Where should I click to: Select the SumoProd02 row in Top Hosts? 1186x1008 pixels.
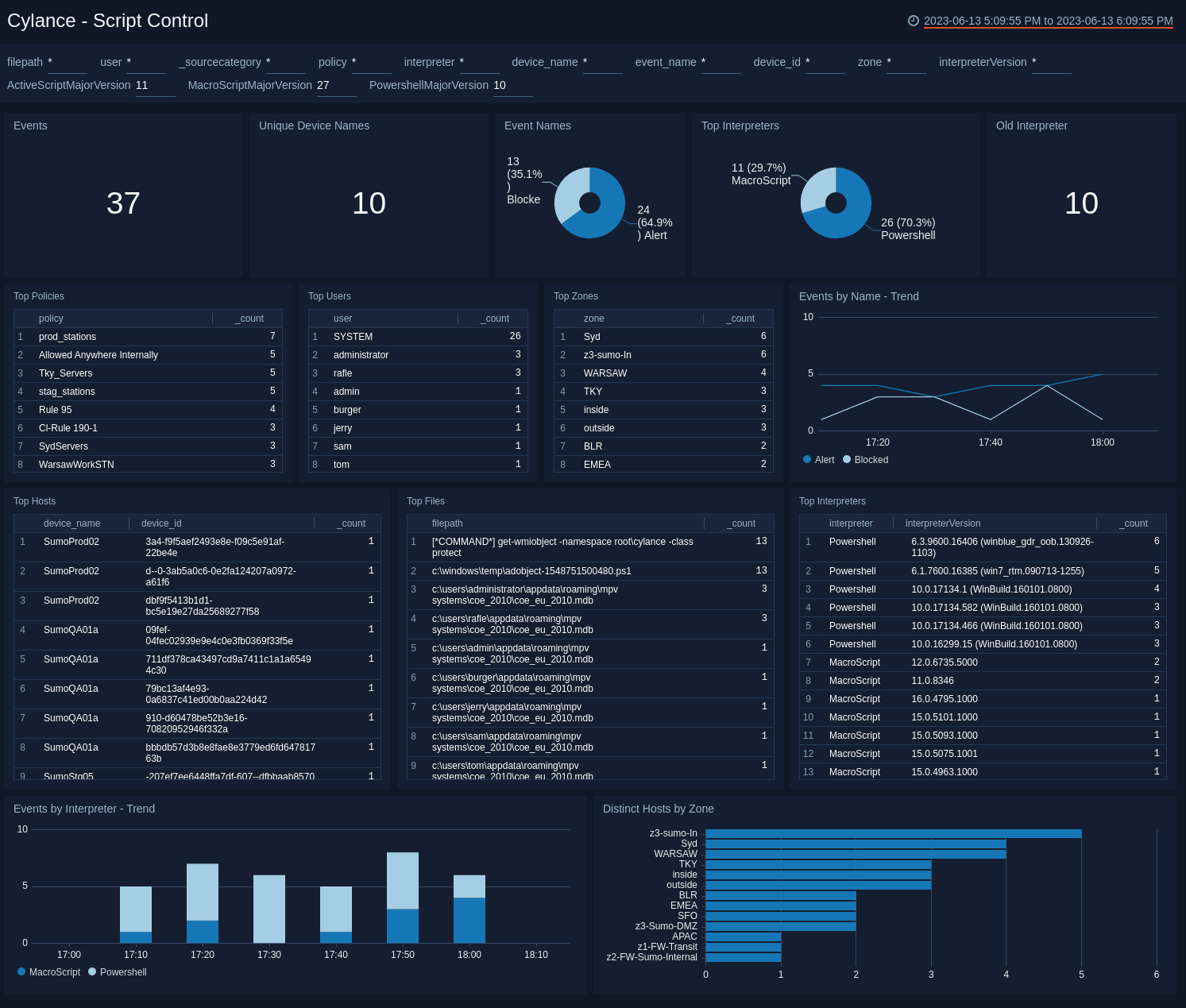(x=70, y=542)
